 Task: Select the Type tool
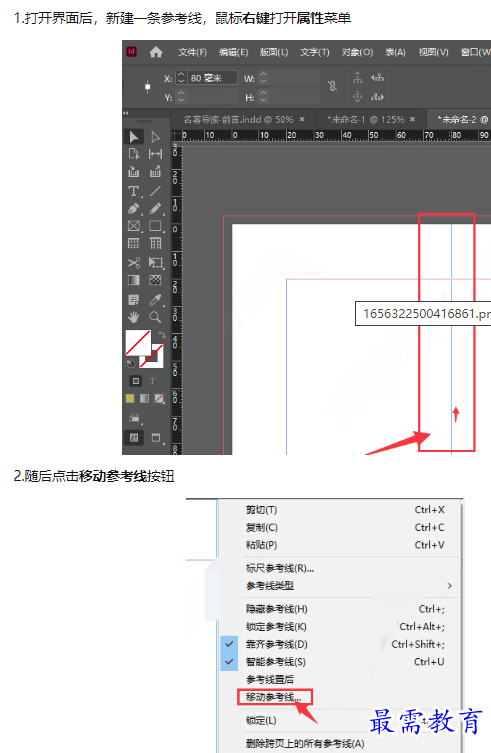pyautogui.click(x=134, y=191)
